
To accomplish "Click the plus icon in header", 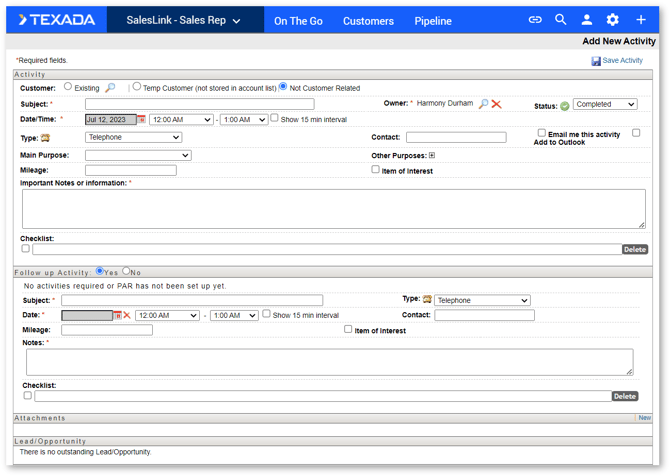I will pyautogui.click(x=641, y=20).
